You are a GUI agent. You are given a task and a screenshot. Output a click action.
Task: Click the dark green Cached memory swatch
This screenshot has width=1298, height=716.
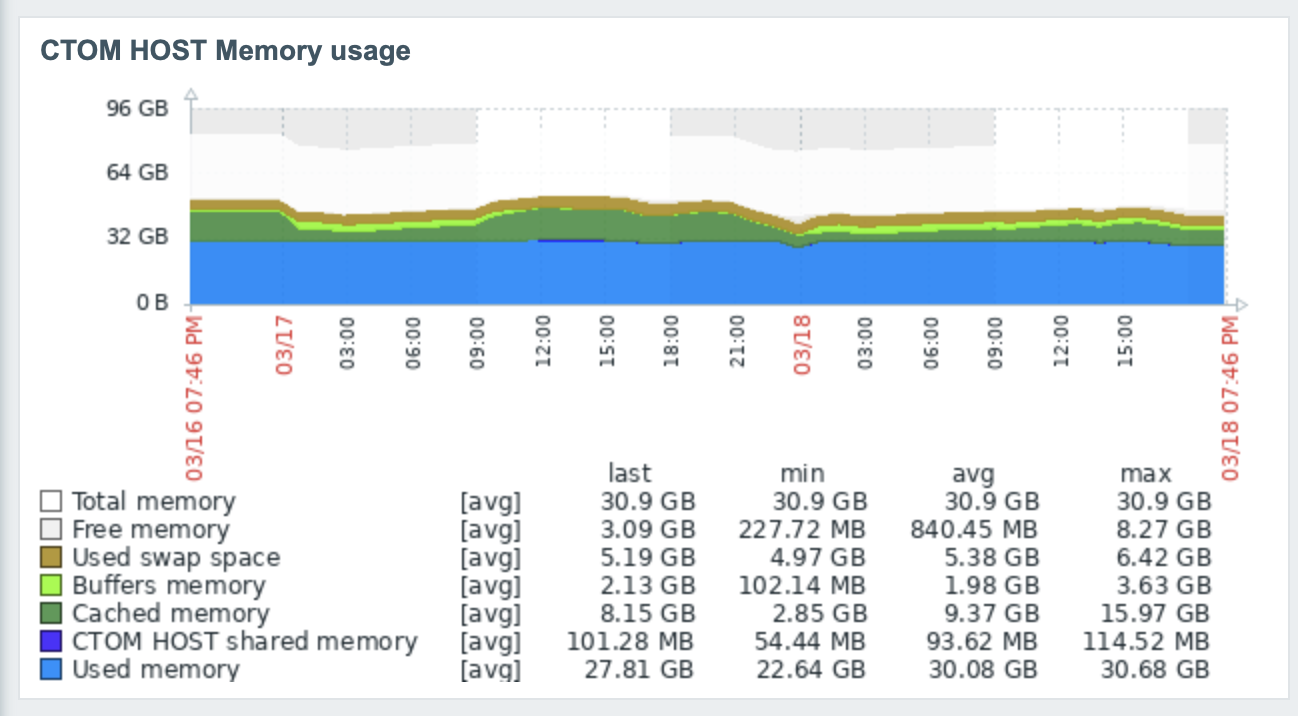click(52, 613)
